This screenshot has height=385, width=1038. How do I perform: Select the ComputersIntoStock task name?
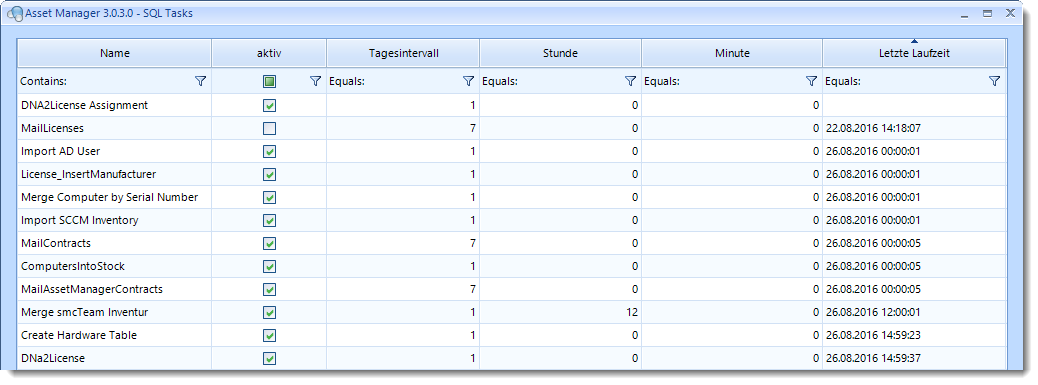[x=73, y=267]
